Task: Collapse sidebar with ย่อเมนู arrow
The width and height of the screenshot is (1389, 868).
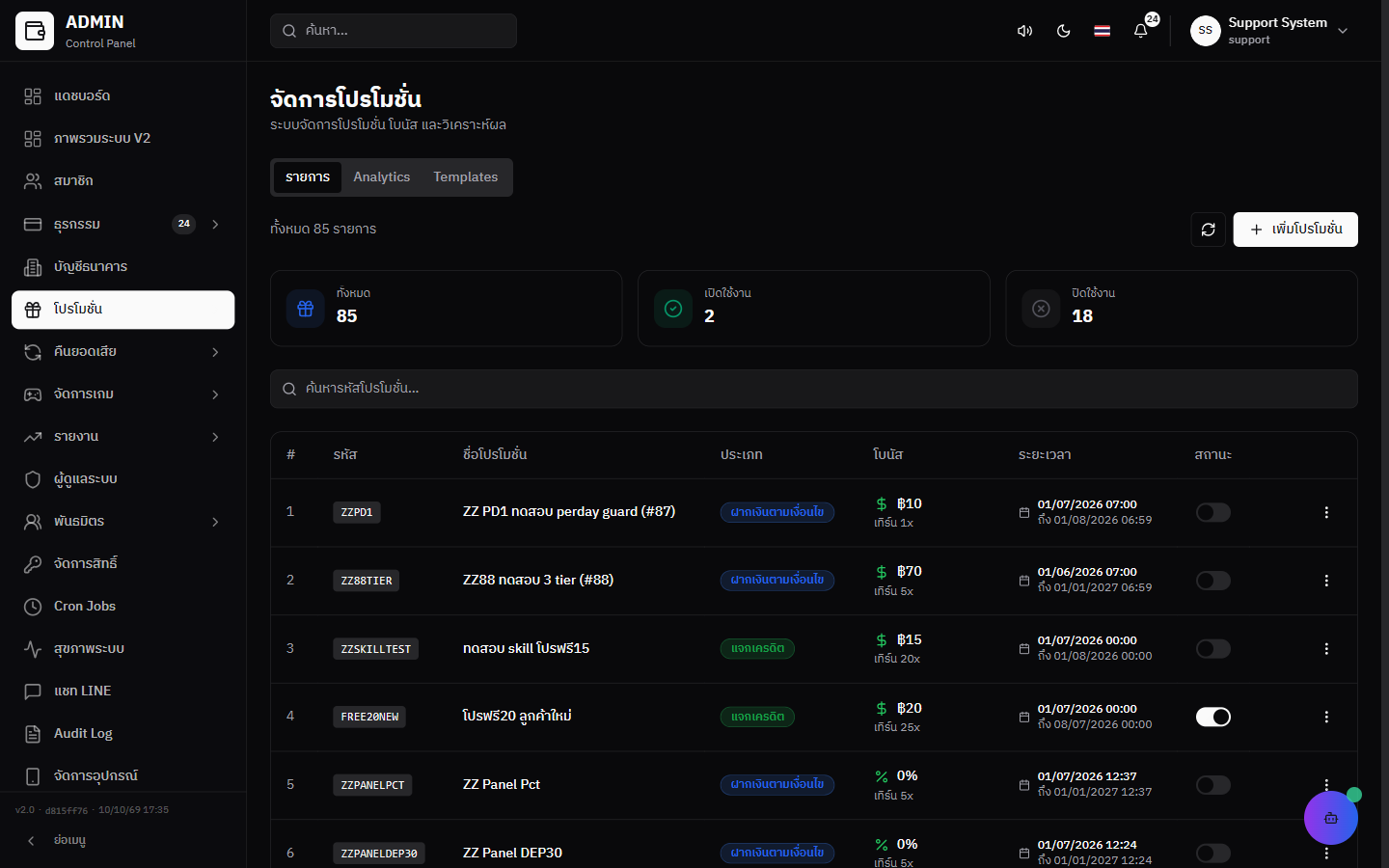Action: click(x=31, y=841)
